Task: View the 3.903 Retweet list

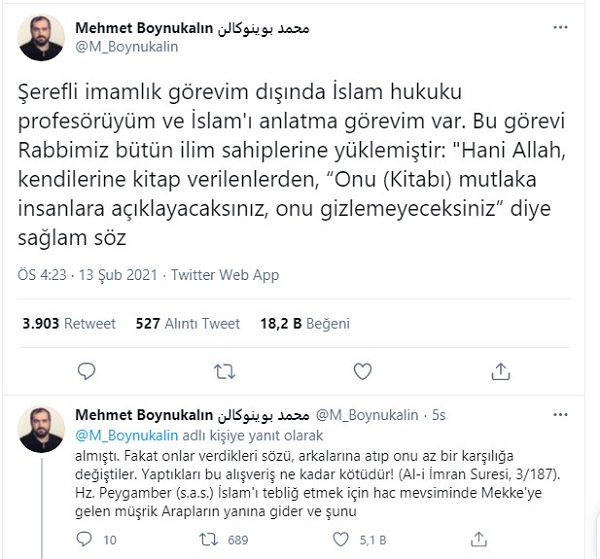Action: [68, 323]
